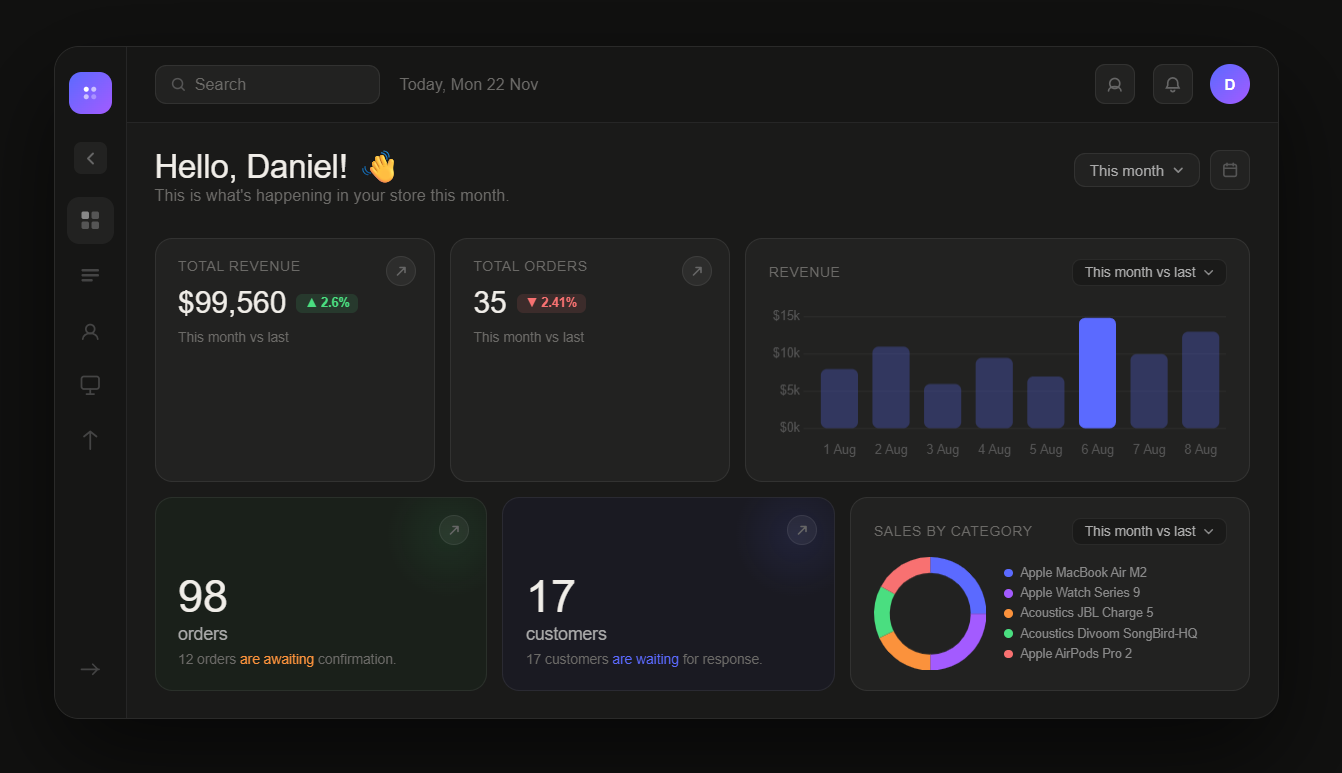Click the logout arrow at sidebar bottom
This screenshot has height=773, width=1342.
click(x=90, y=669)
